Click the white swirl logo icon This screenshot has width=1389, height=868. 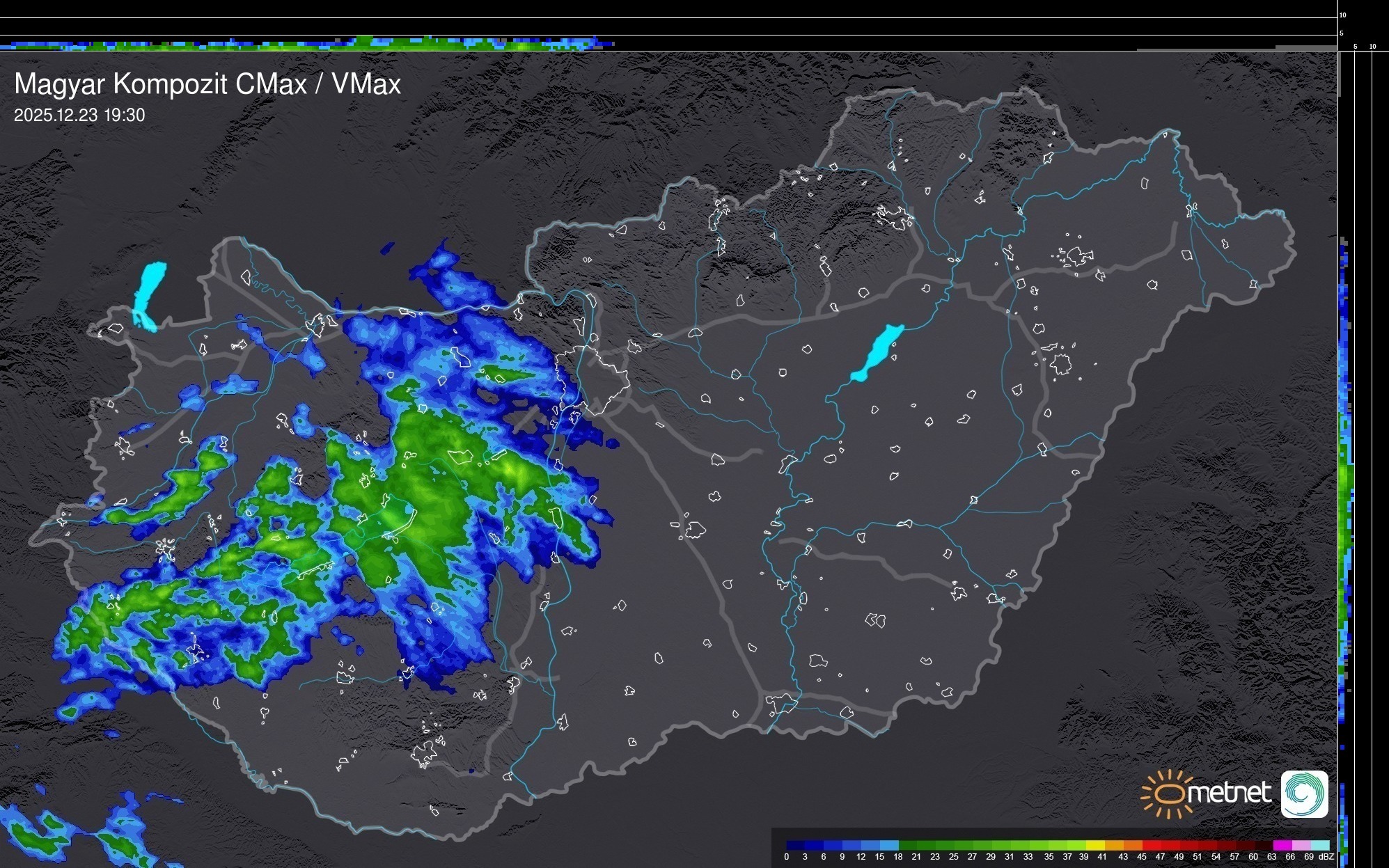coord(1304,794)
